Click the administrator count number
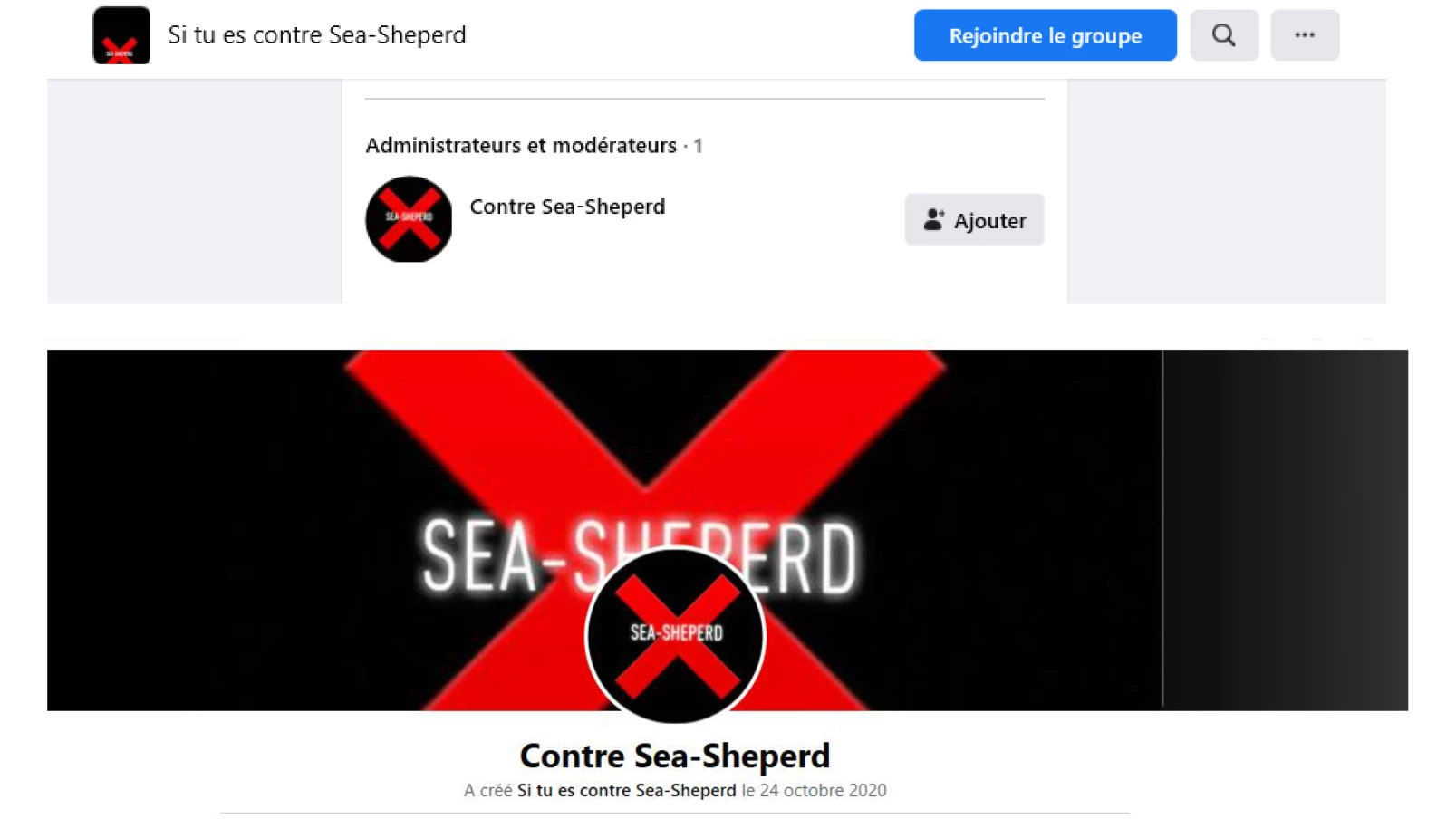 pos(698,146)
